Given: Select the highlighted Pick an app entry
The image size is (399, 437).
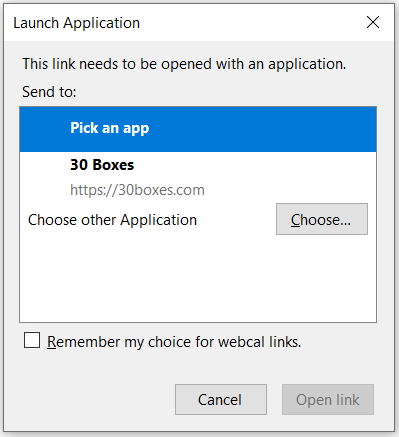Looking at the screenshot, I should [198, 129].
